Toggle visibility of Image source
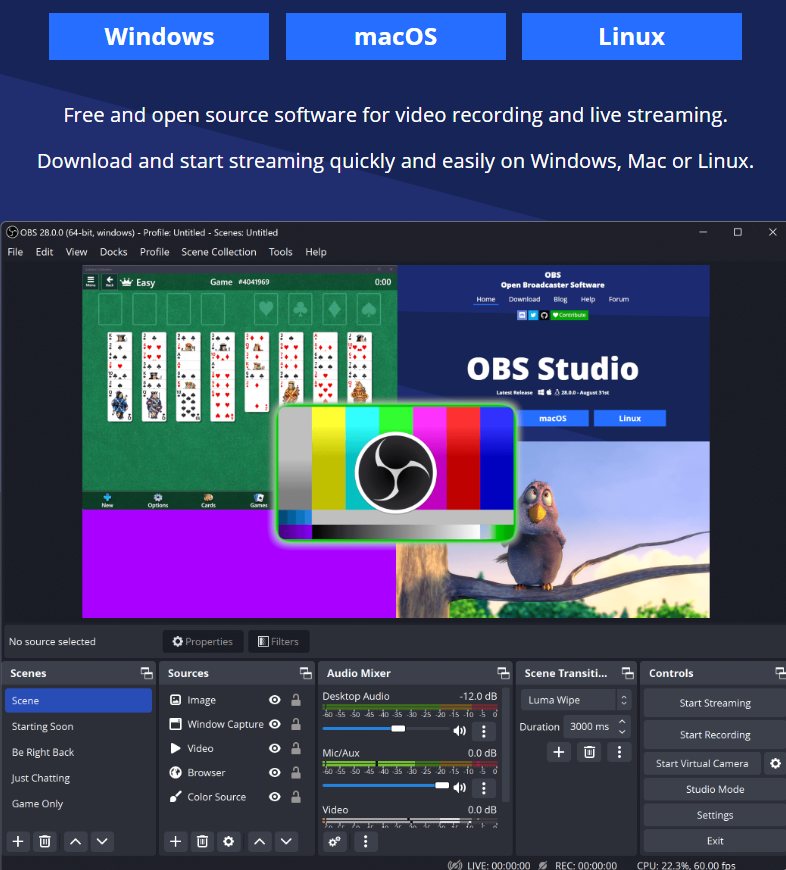 click(x=275, y=700)
